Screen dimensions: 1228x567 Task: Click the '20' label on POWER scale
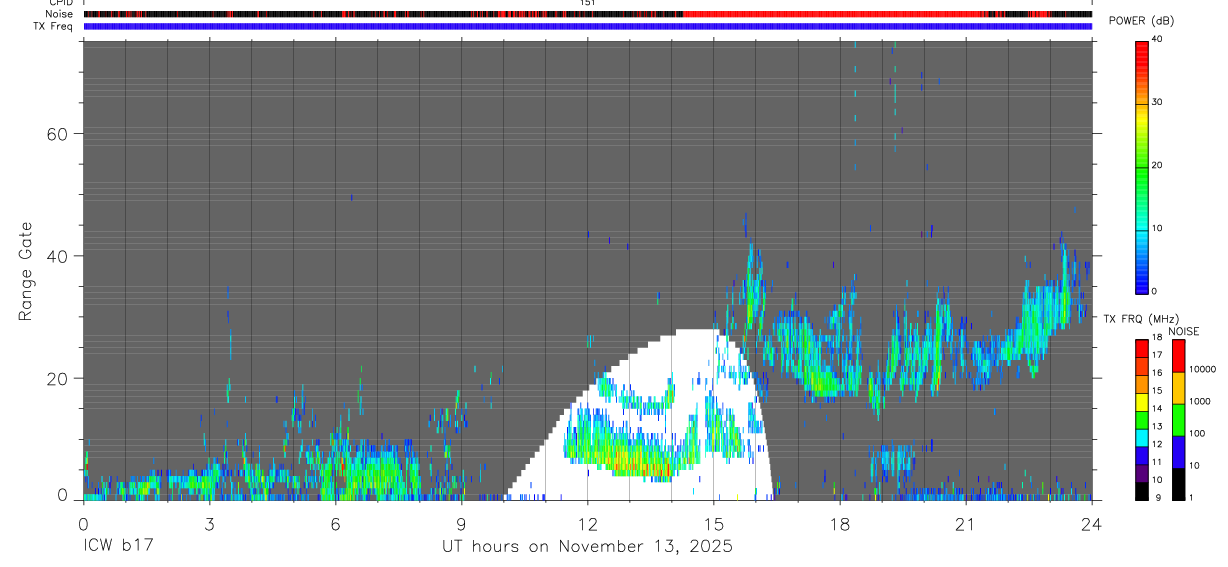[x=1158, y=165]
